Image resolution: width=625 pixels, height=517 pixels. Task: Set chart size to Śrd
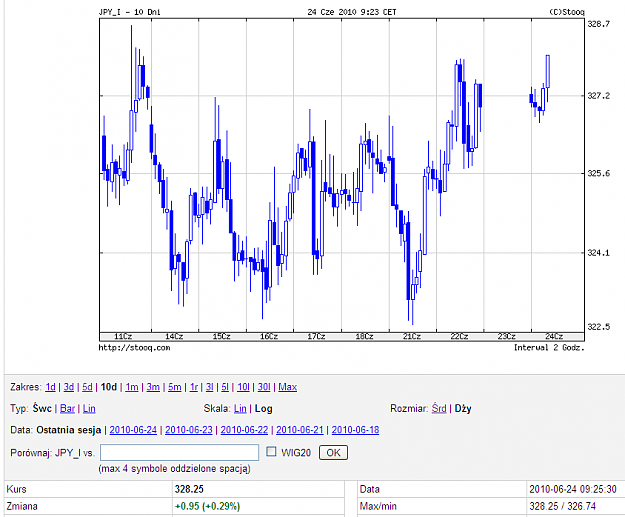pos(439,409)
